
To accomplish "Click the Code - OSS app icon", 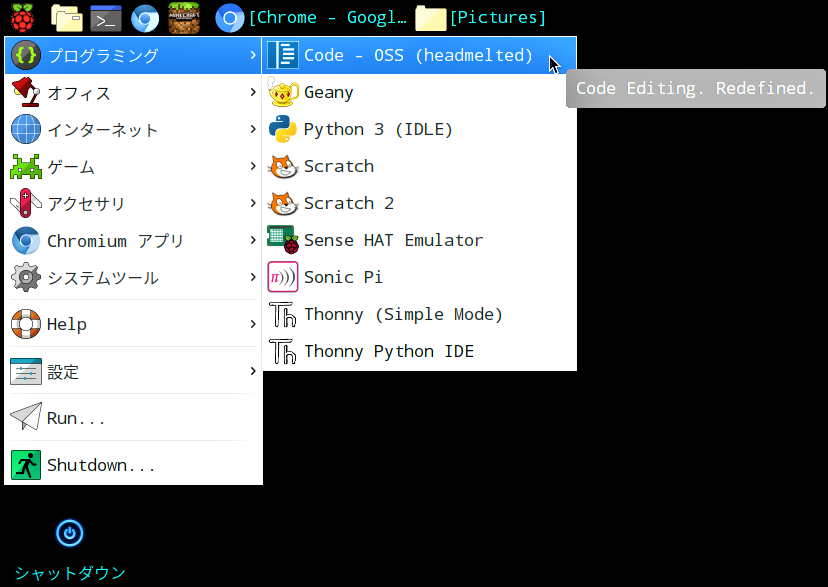I will pyautogui.click(x=283, y=55).
